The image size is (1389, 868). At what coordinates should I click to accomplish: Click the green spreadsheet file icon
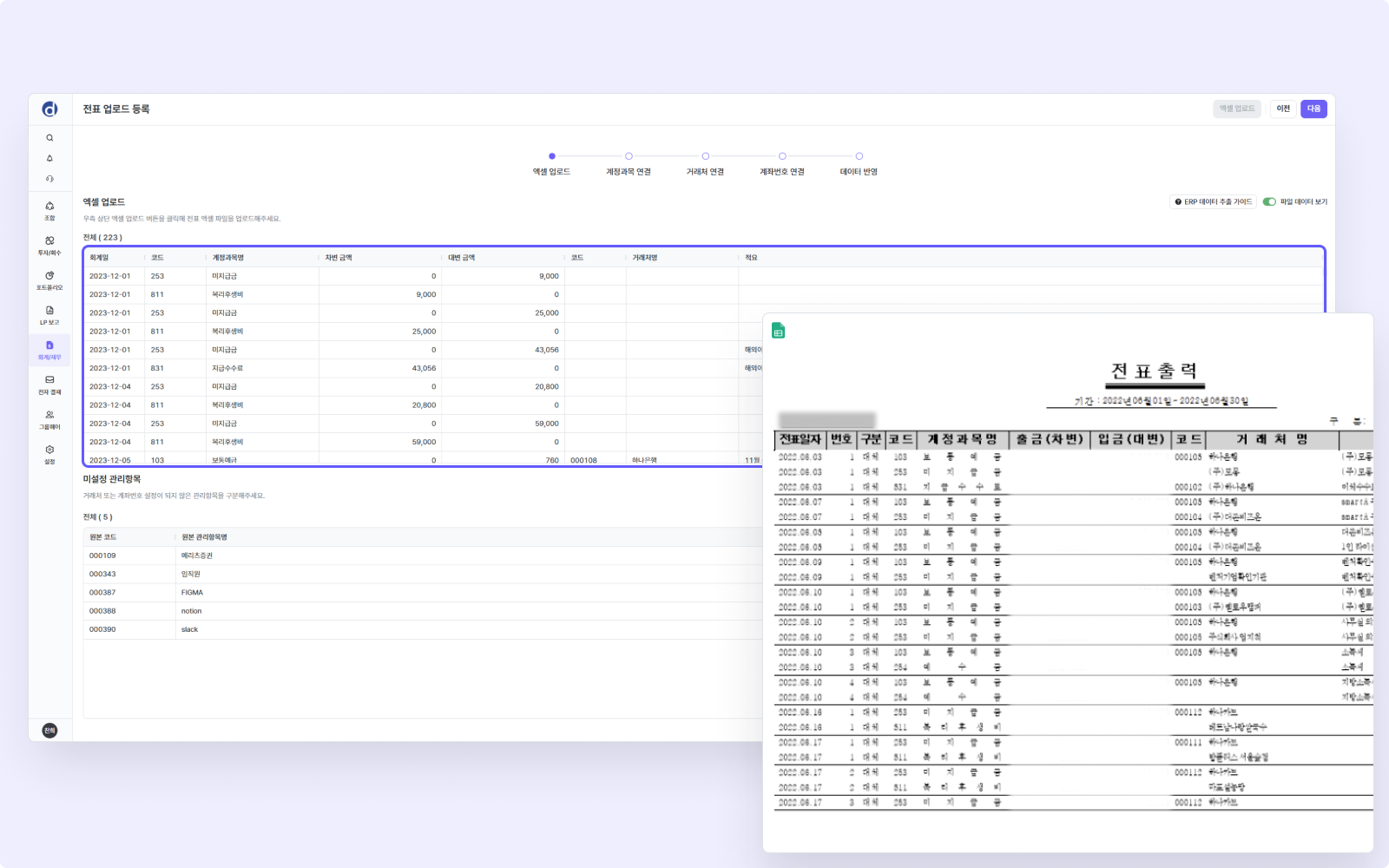pyautogui.click(x=778, y=331)
